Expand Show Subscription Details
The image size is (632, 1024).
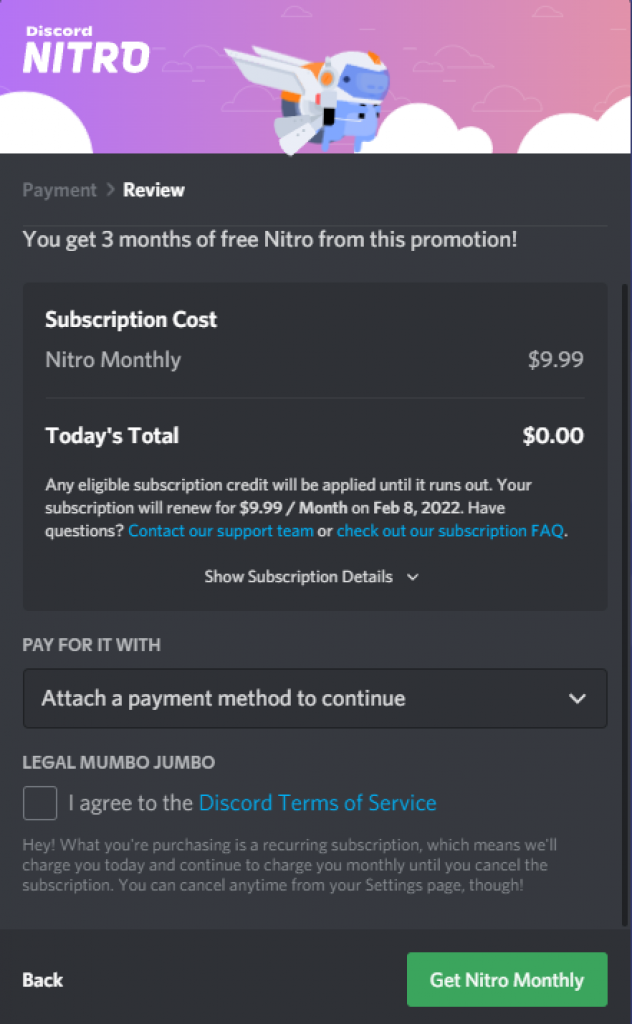298,577
